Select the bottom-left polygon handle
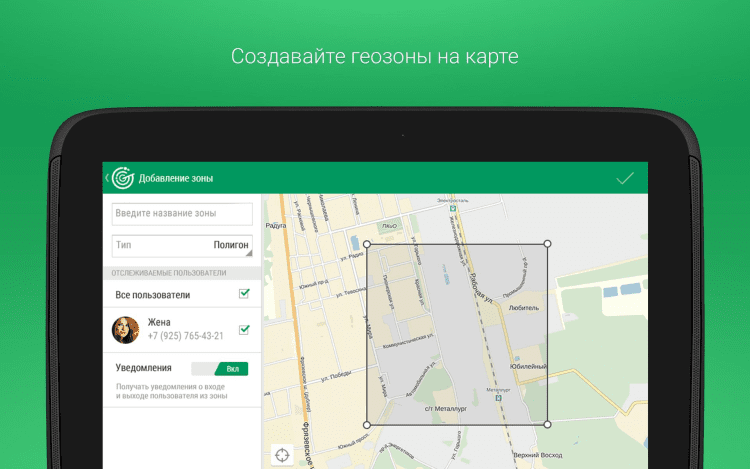This screenshot has width=750, height=469. coord(367,425)
